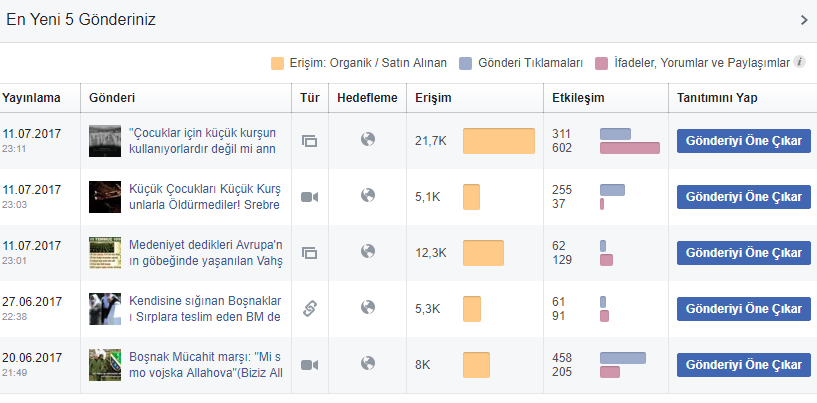Image resolution: width=817 pixels, height=403 pixels.
Task: Click the album icon for Medeniyet dedikleri post
Action: tap(310, 253)
